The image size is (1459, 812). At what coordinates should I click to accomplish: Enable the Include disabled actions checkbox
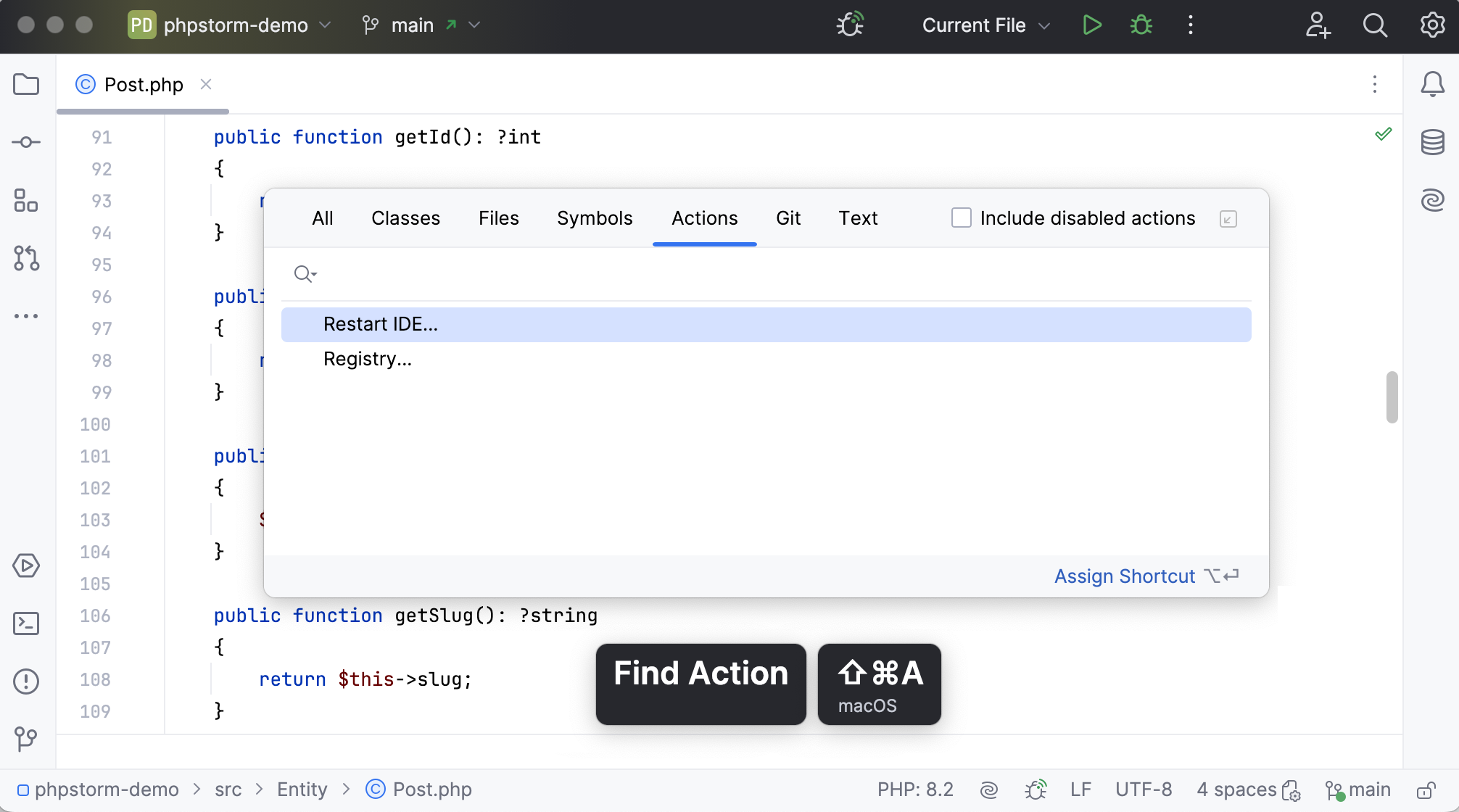[962, 217]
